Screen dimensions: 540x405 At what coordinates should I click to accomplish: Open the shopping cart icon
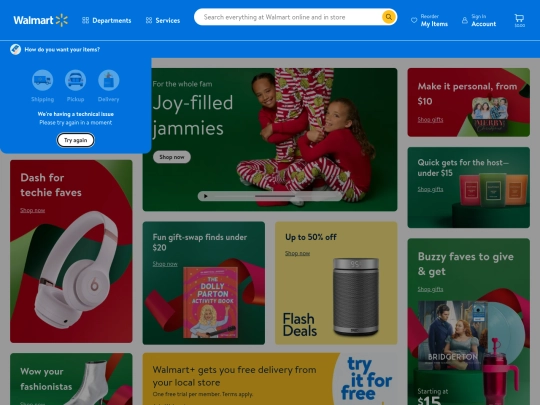tap(519, 20)
